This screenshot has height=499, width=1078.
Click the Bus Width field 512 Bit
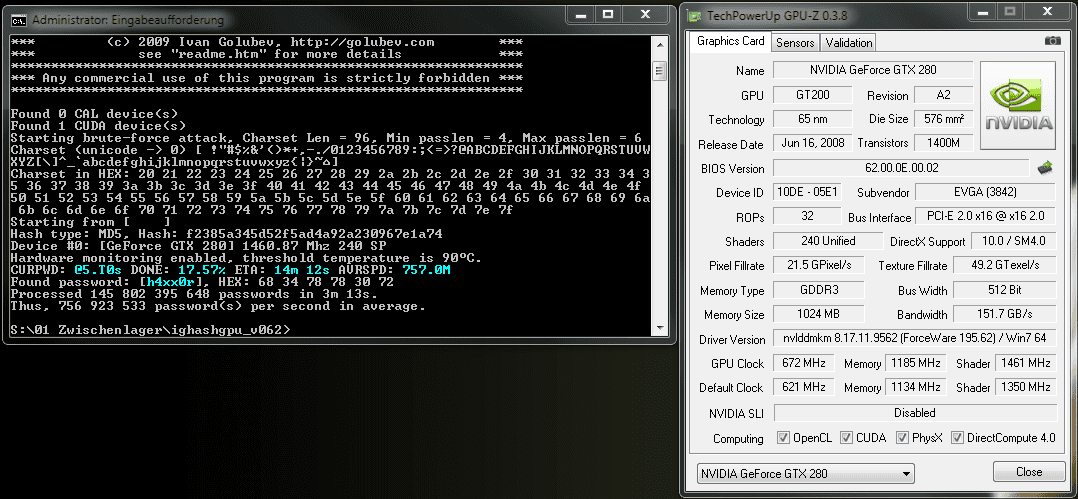pyautogui.click(x=1005, y=290)
